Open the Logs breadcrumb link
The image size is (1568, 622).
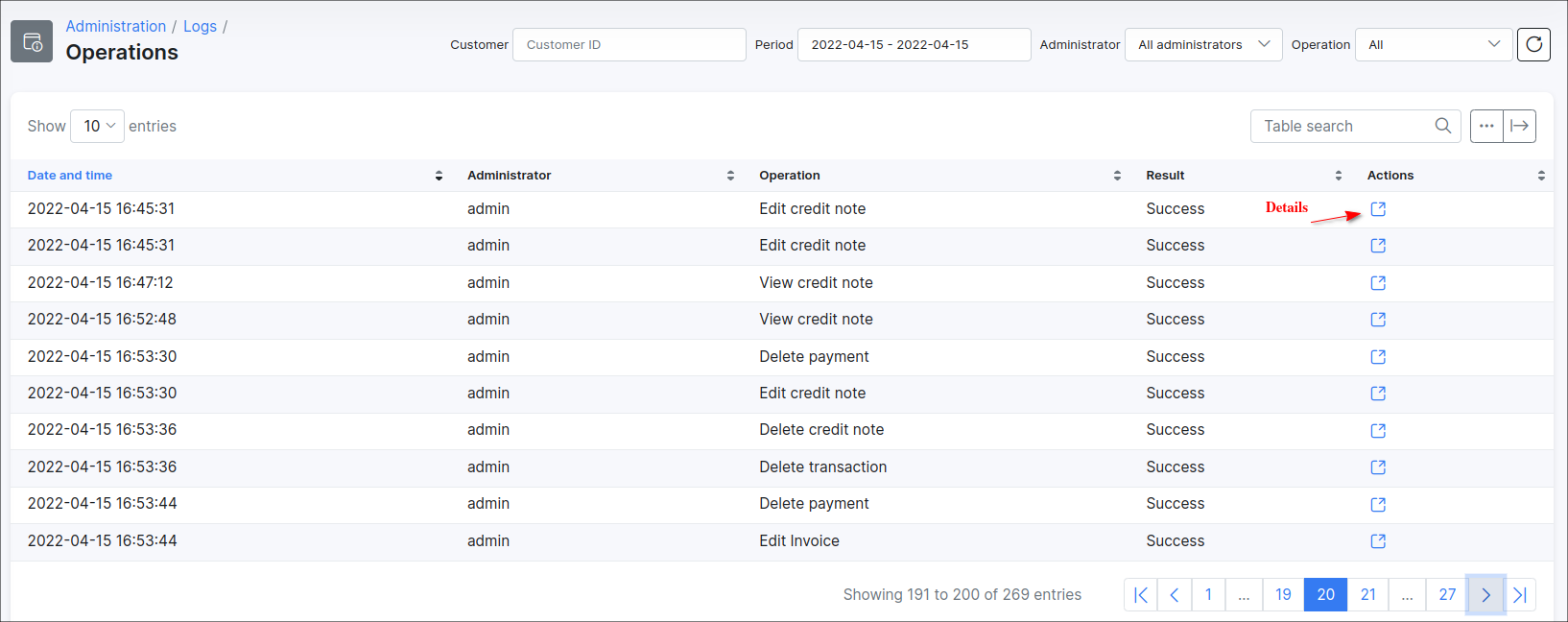pos(200,26)
